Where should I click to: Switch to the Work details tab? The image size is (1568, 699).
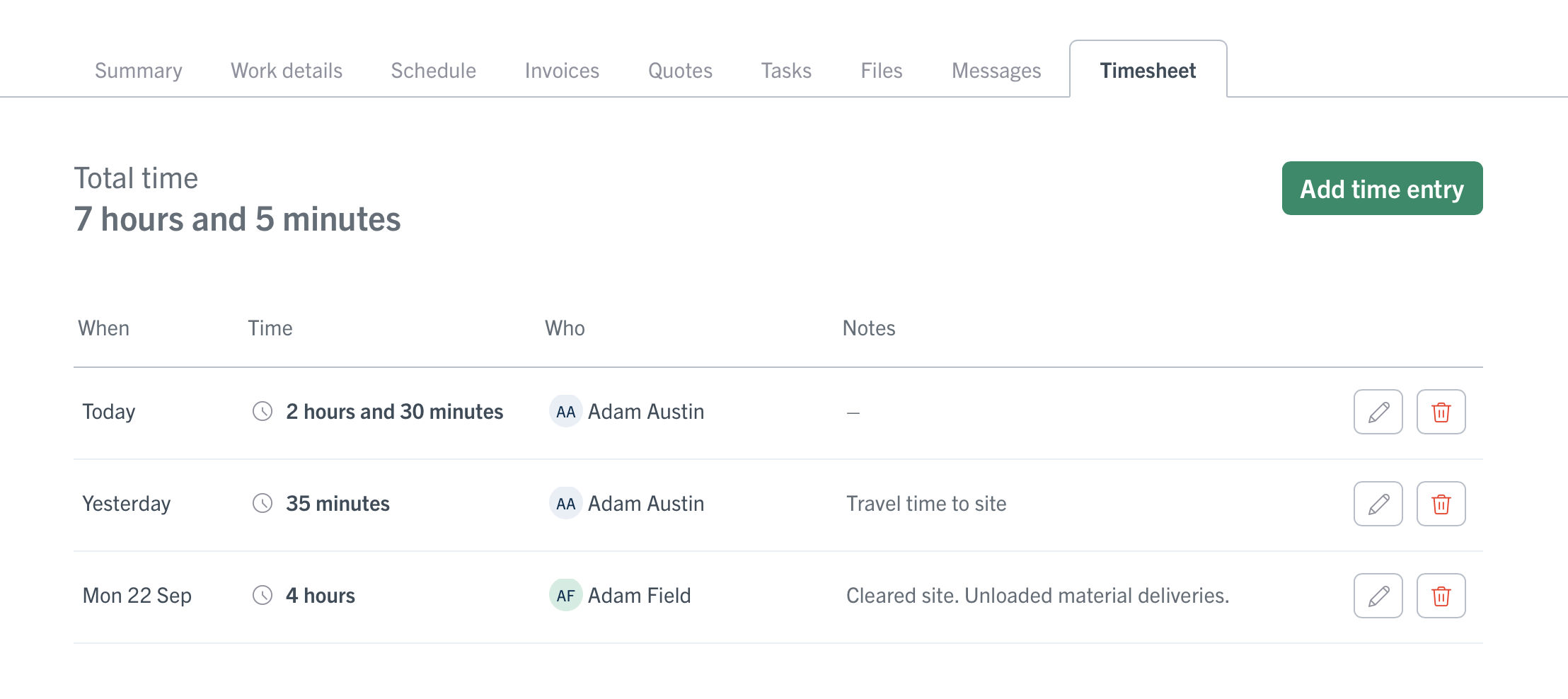[287, 71]
